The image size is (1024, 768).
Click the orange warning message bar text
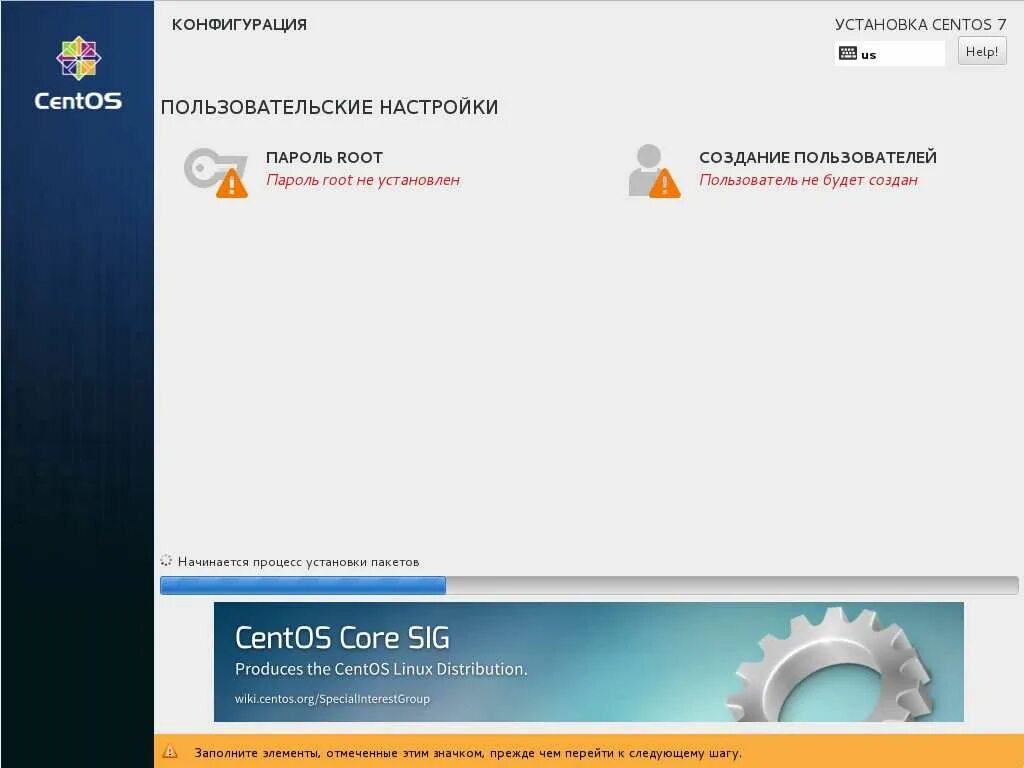tap(468, 753)
